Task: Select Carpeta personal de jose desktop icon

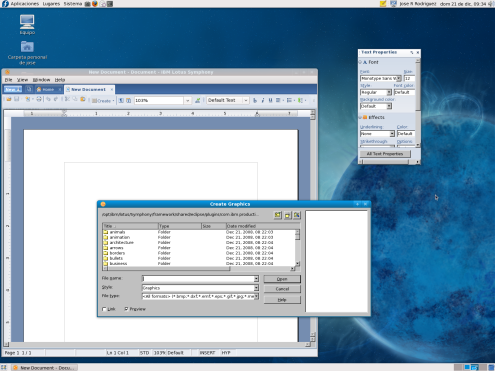Action: pyautogui.click(x=27, y=53)
